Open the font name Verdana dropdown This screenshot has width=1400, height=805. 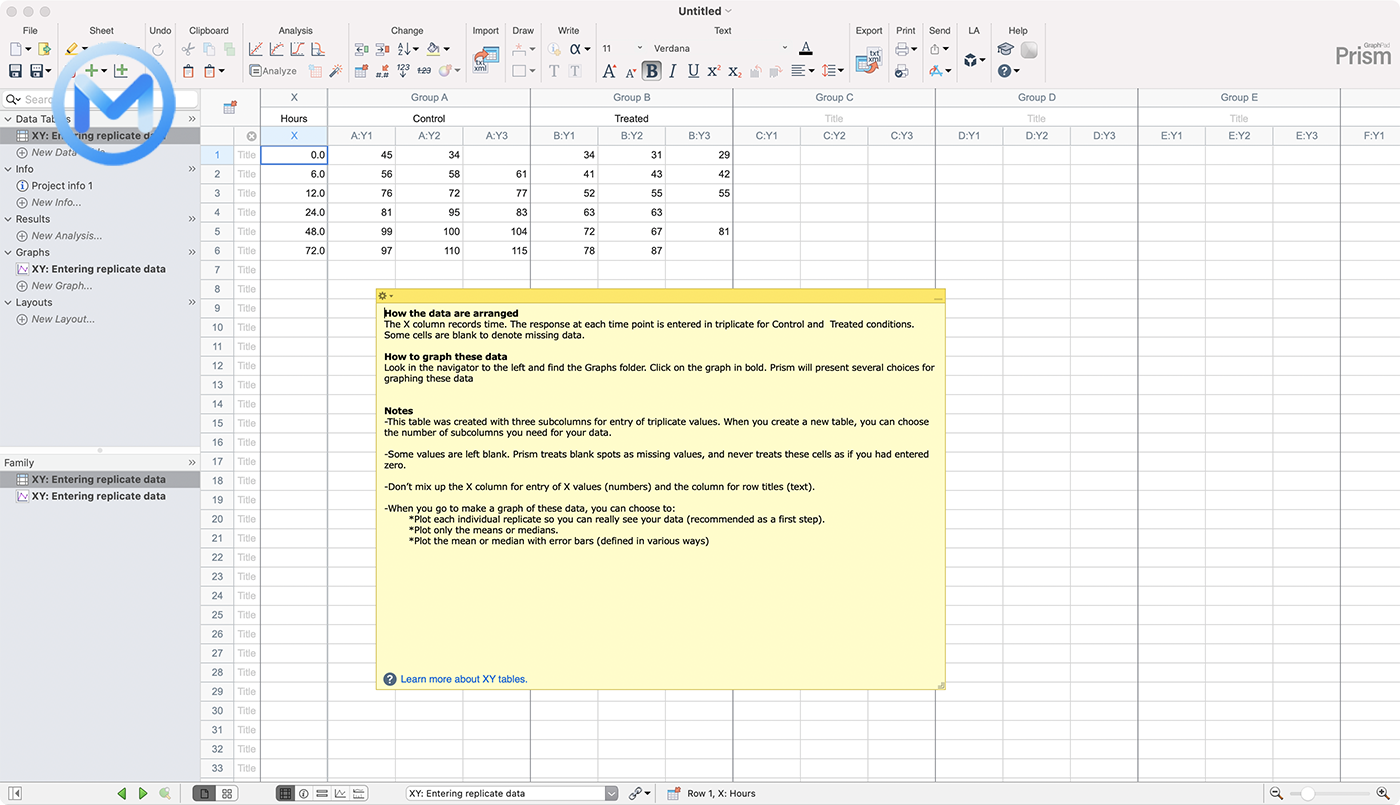coord(720,48)
